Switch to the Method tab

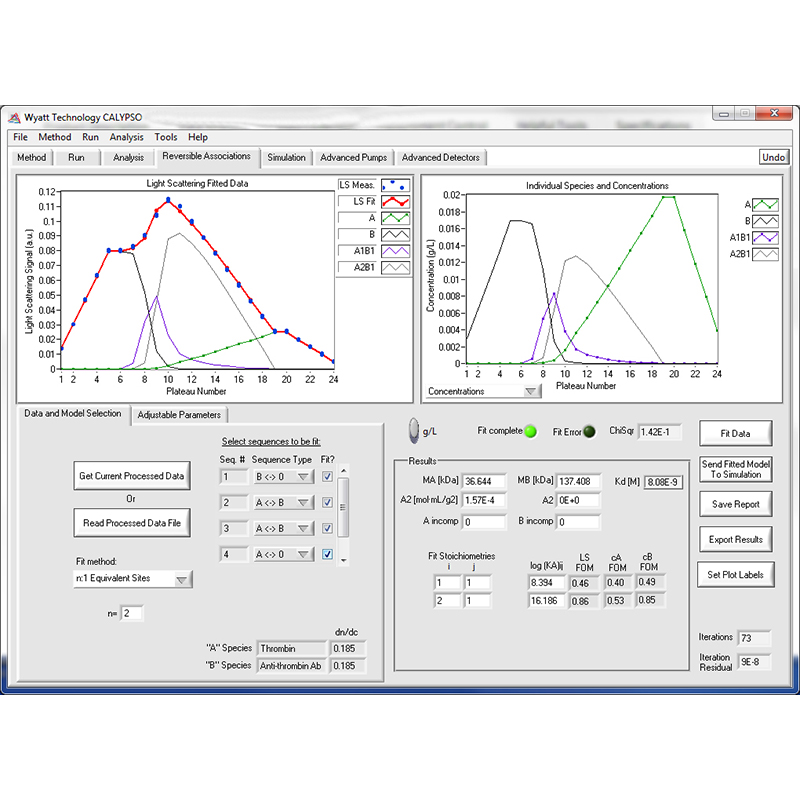coord(32,158)
